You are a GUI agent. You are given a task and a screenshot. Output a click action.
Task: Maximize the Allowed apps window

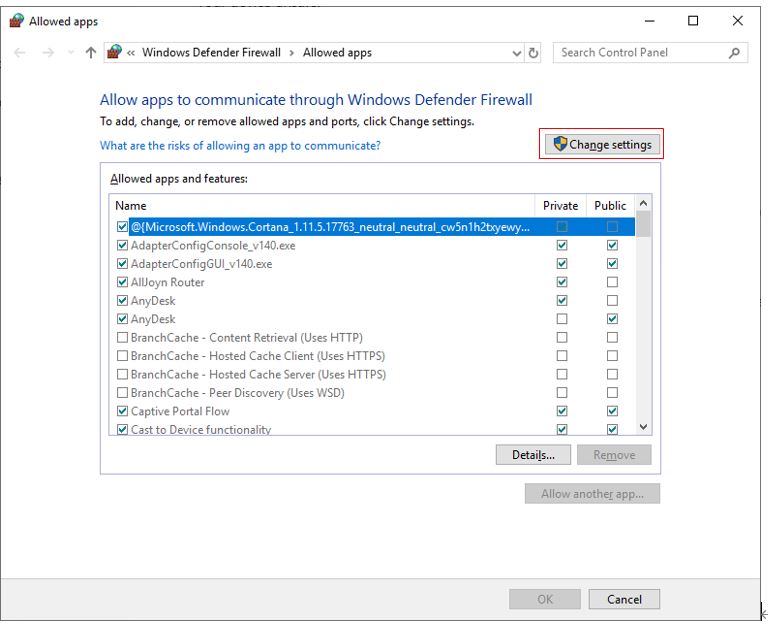click(x=693, y=21)
